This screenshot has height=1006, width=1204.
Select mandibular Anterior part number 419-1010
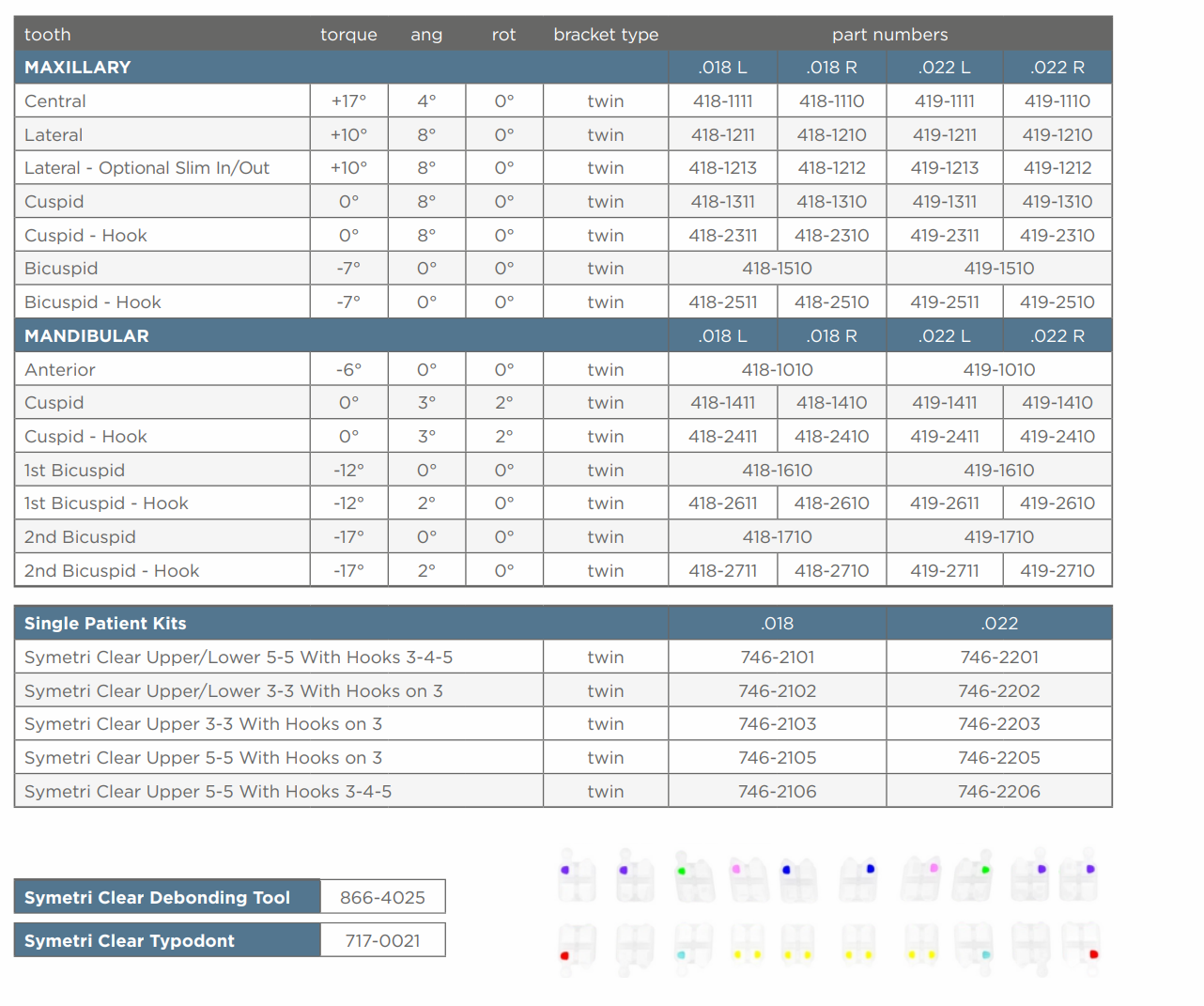click(x=998, y=370)
